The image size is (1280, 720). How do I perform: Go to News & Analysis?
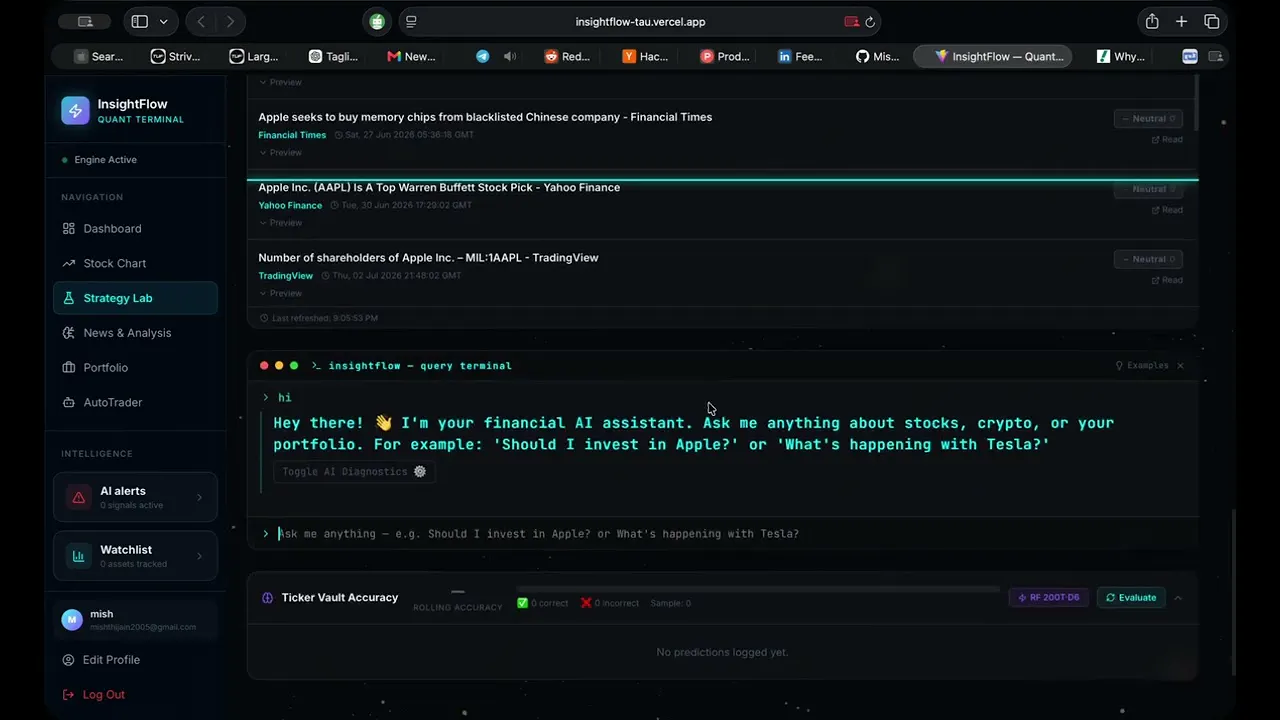(x=135, y=333)
